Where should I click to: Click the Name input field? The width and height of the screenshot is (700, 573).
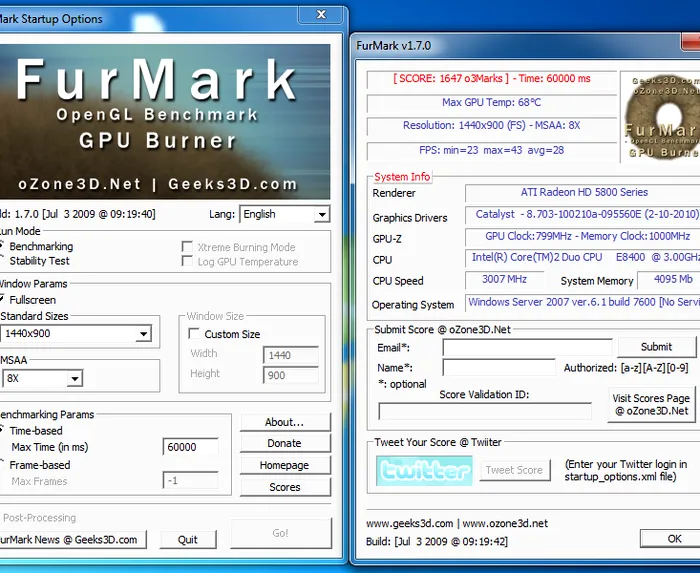point(499,367)
